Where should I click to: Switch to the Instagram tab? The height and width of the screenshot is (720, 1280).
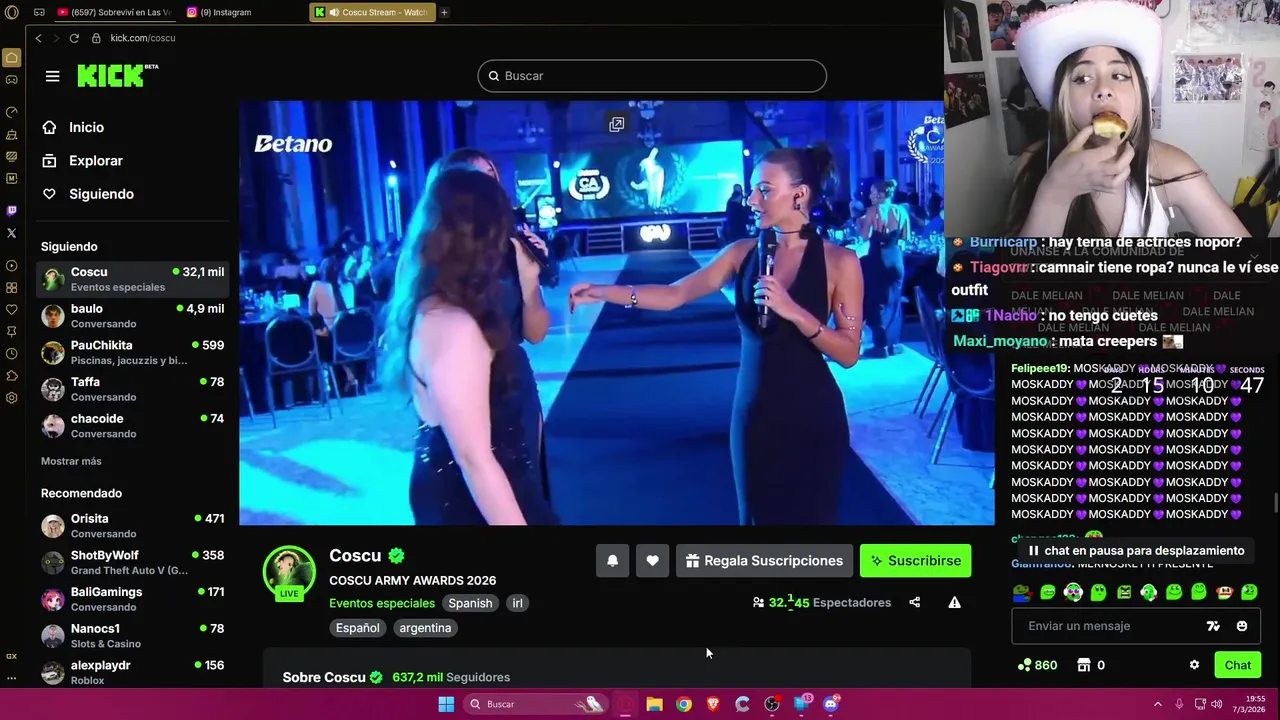[x=220, y=12]
